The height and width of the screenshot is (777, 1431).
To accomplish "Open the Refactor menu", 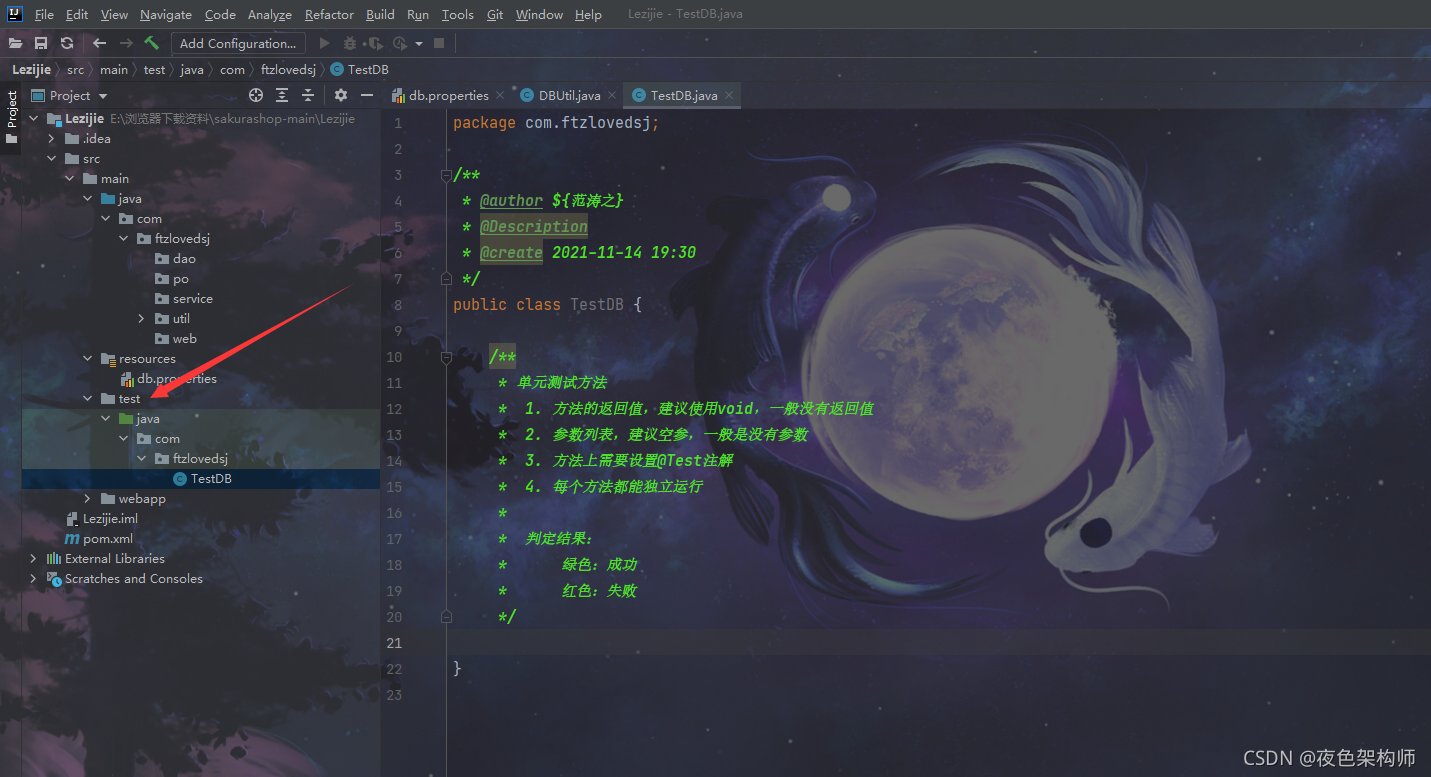I will pos(329,14).
